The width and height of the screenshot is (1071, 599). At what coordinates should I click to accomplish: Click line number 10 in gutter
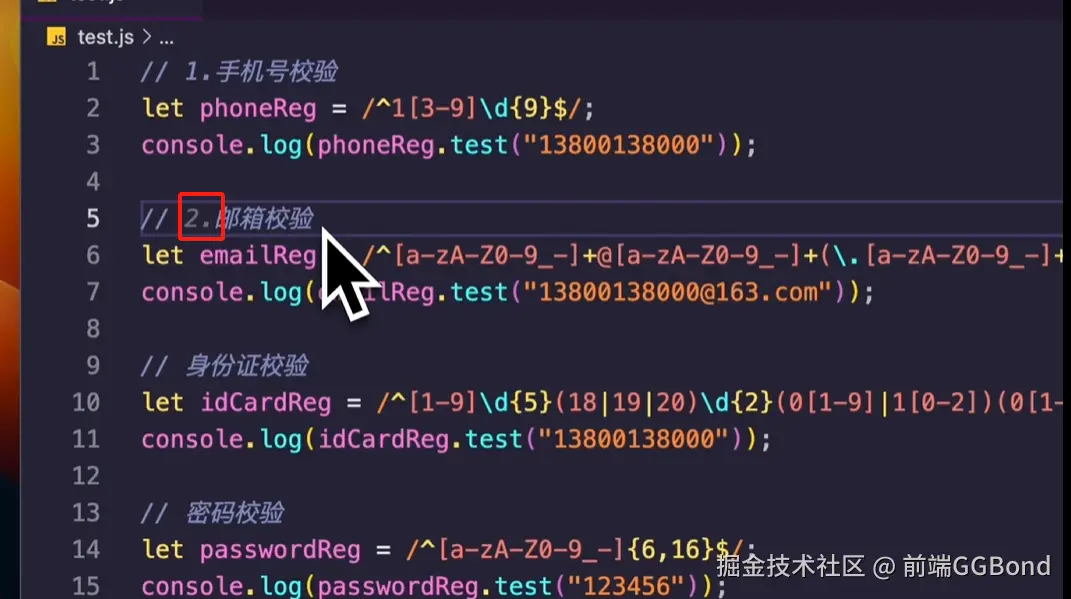86,402
